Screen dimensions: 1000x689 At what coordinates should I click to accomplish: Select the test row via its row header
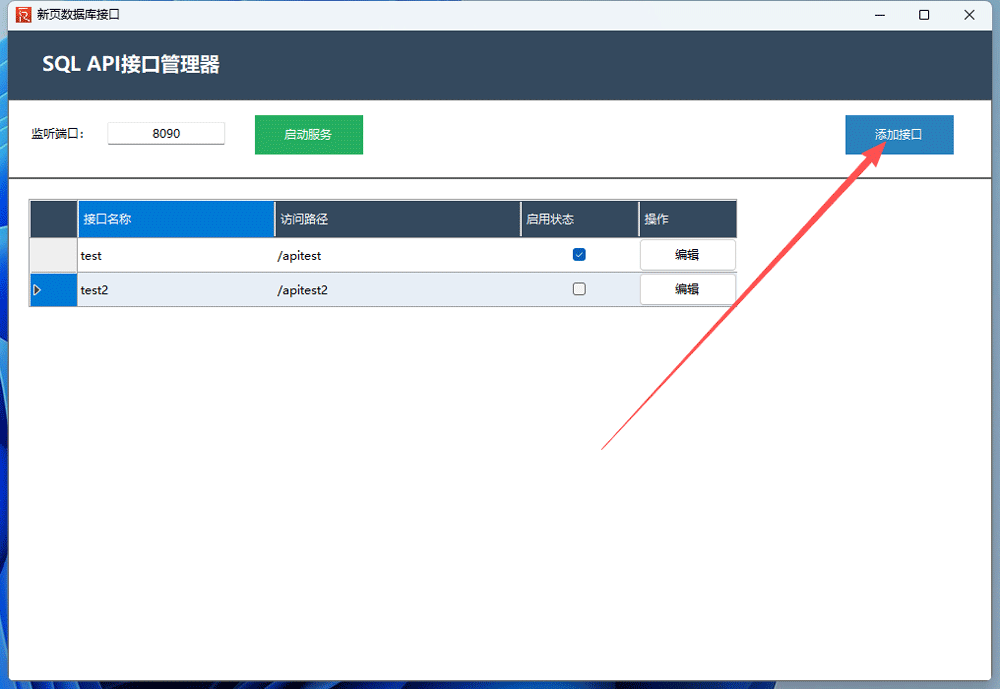(54, 255)
